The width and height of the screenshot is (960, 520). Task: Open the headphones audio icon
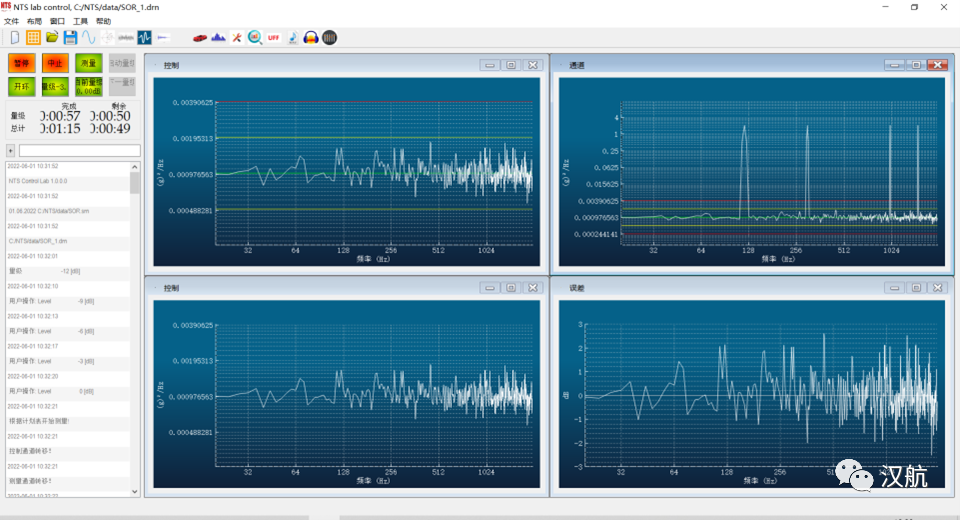click(x=311, y=38)
